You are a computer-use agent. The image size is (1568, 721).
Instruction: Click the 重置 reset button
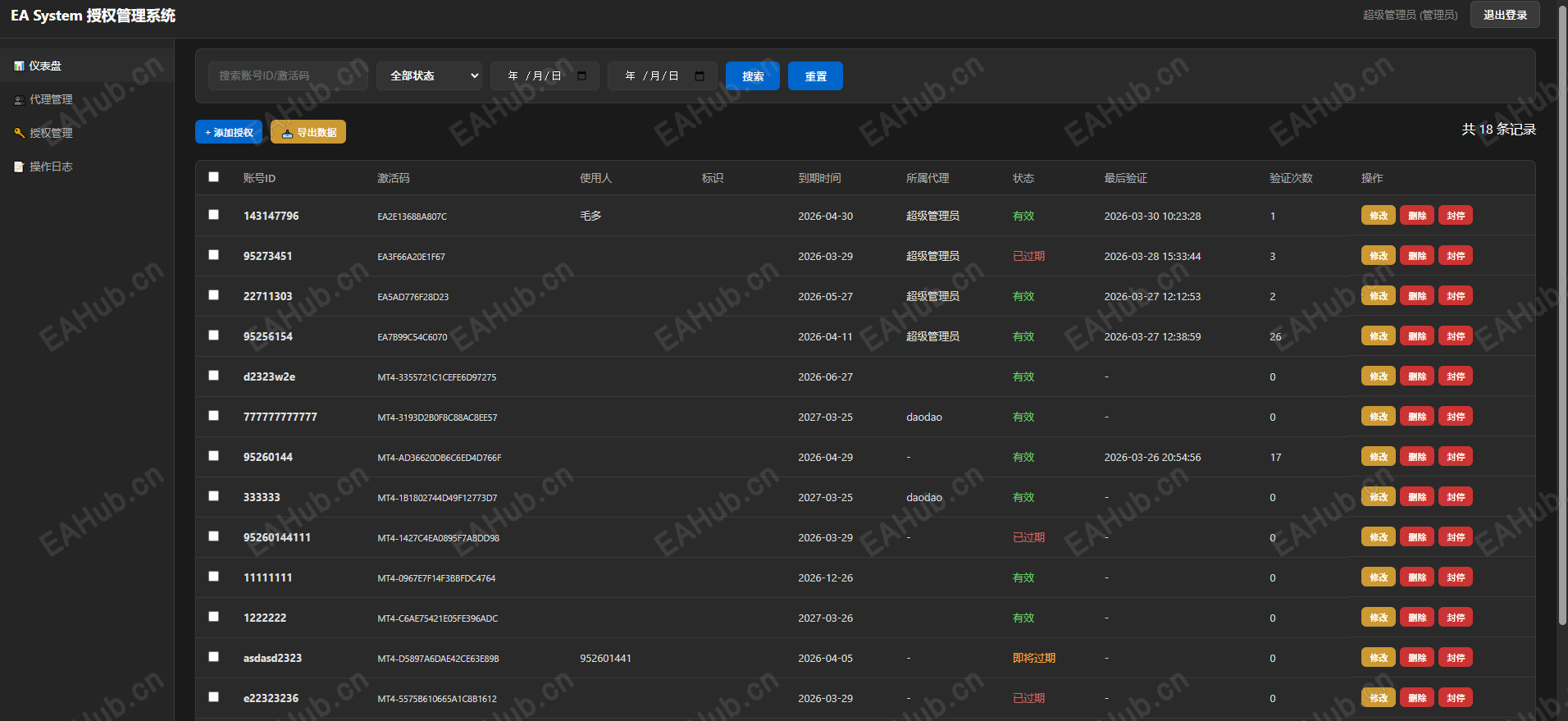815,76
